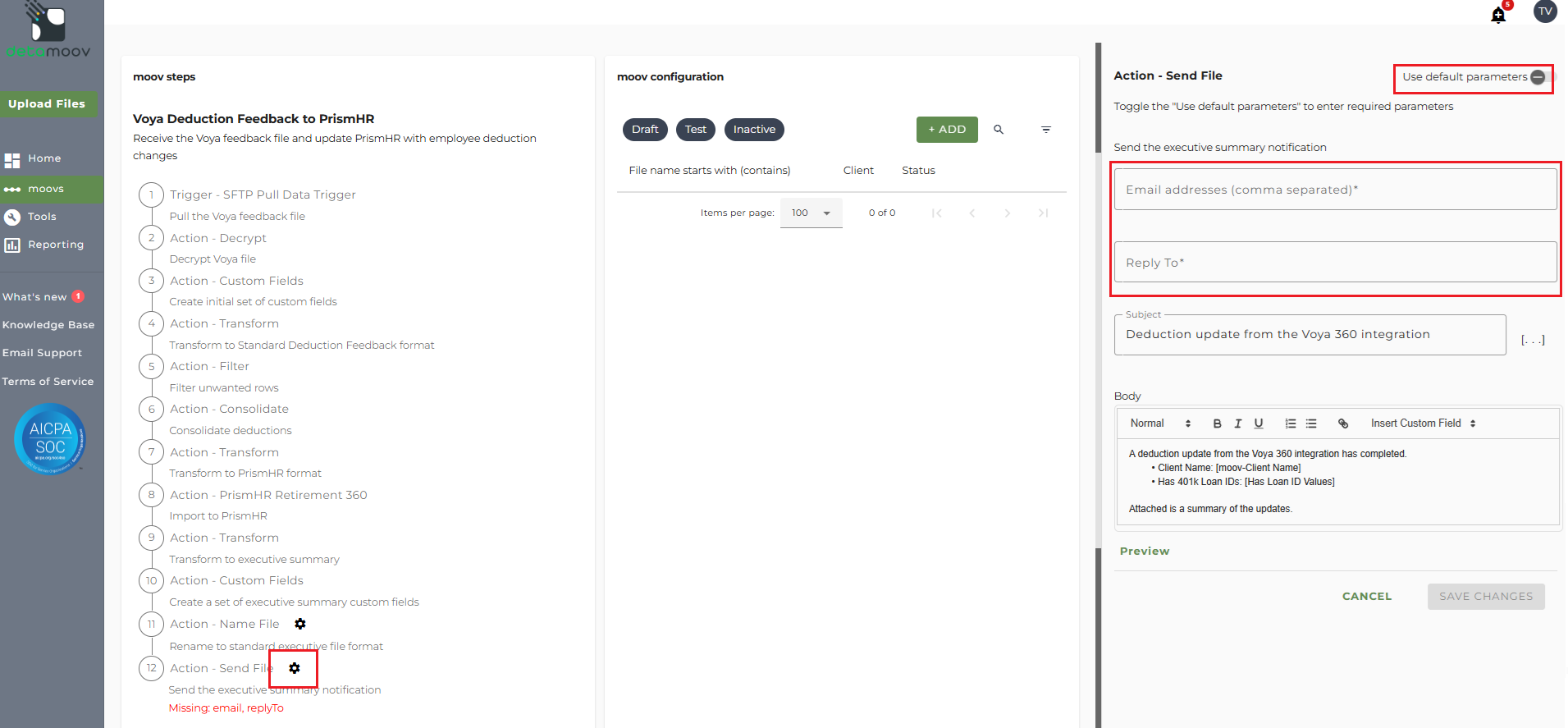
Task: Click SAVE CHANGES button
Action: click(x=1486, y=597)
